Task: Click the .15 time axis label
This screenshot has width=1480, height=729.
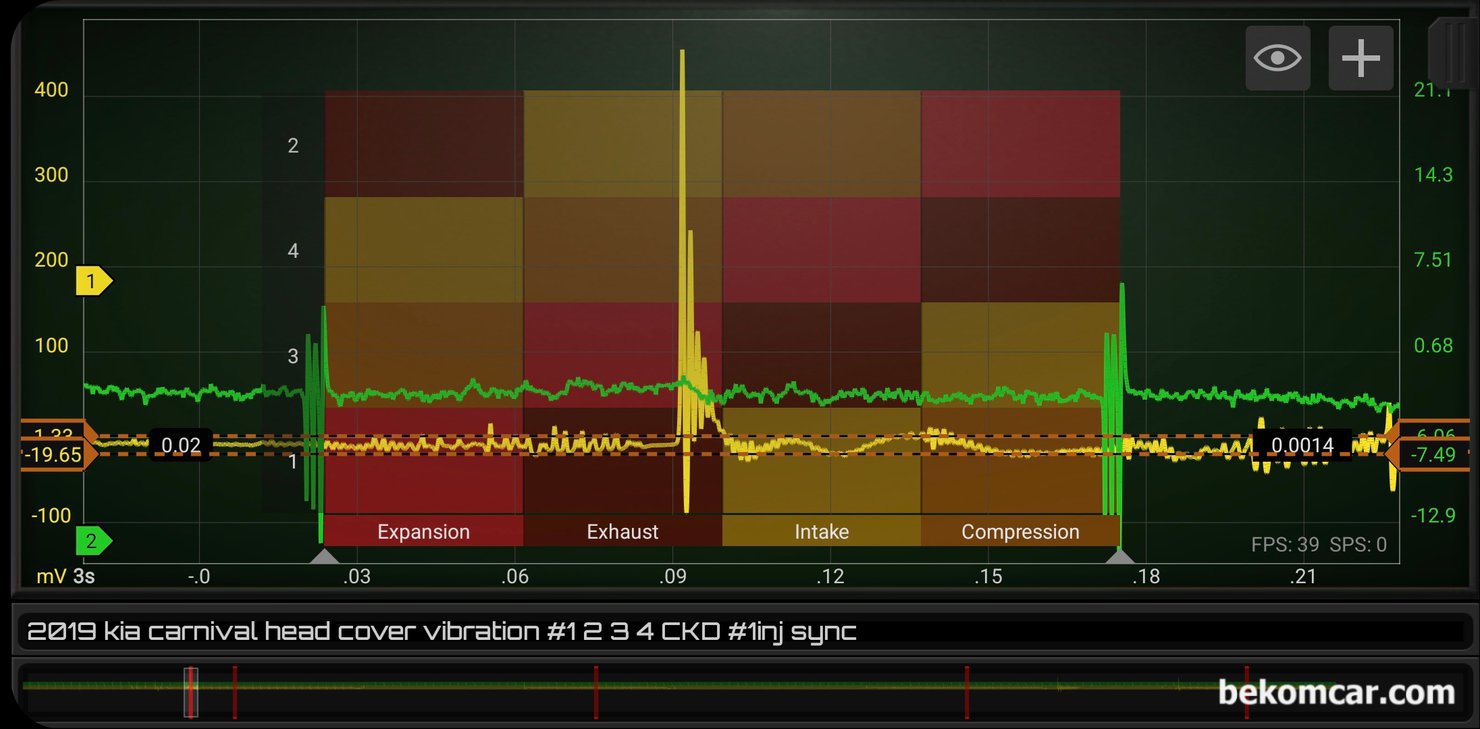Action: coord(987,577)
